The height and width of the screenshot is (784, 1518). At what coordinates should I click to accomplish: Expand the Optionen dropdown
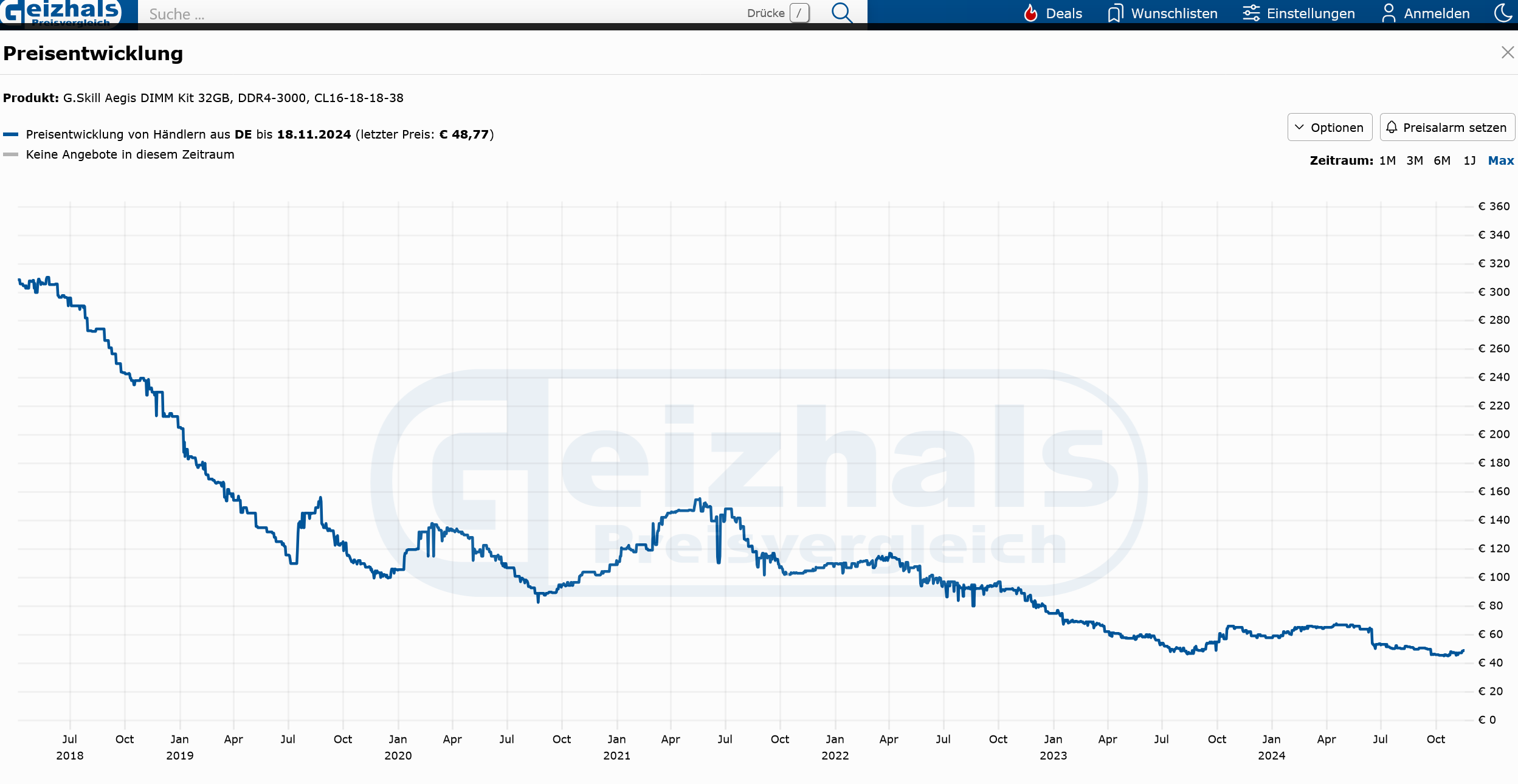[1336, 128]
